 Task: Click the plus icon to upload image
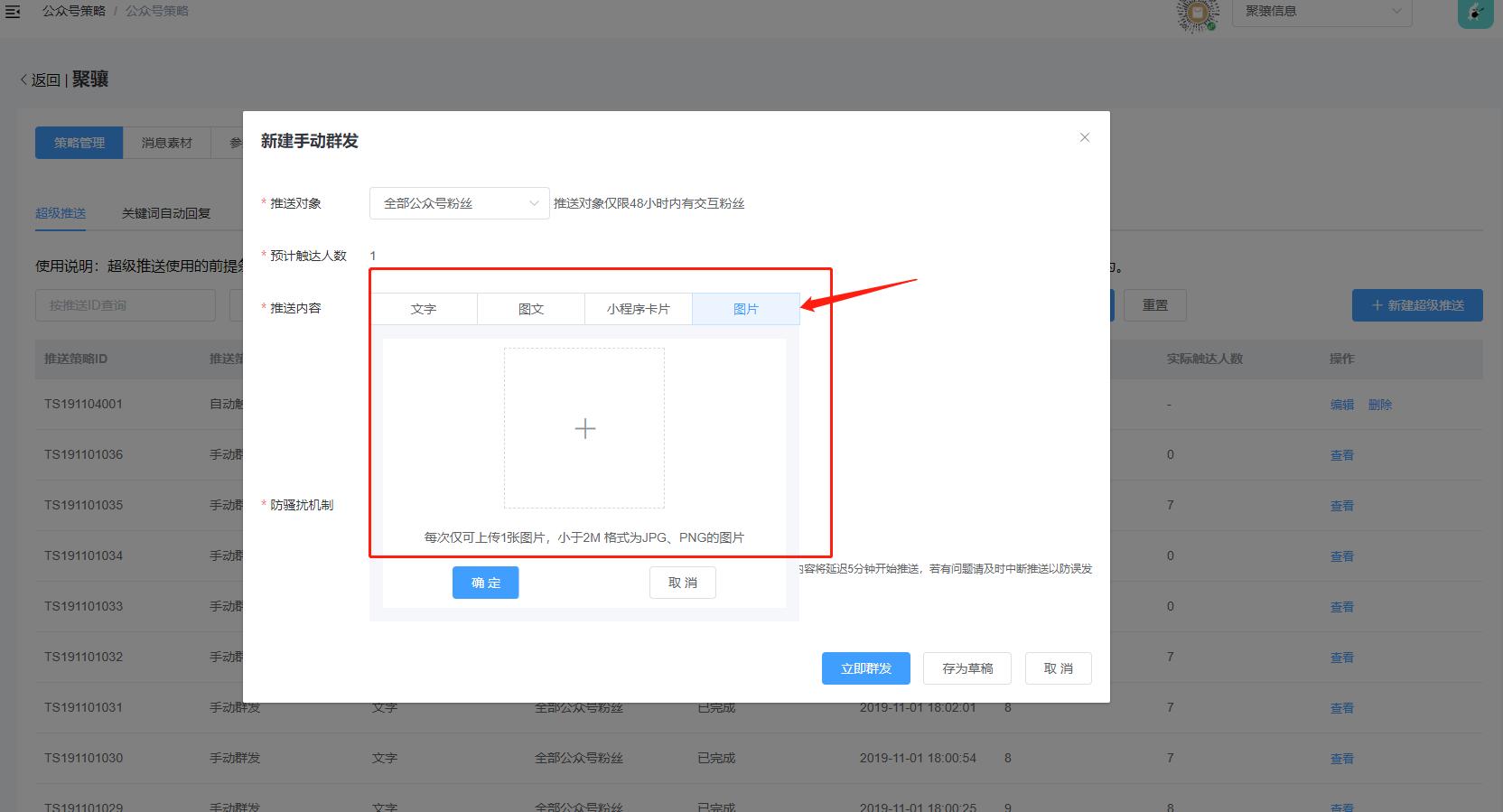pos(584,428)
